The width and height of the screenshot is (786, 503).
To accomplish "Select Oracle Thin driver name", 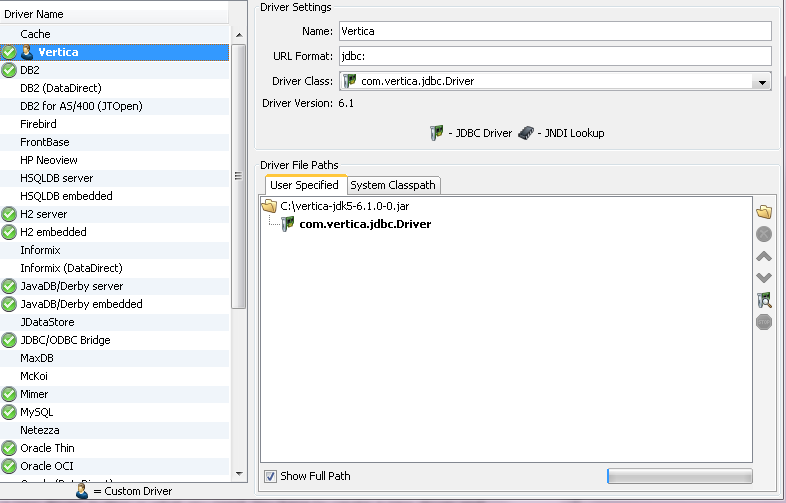I will [x=47, y=448].
